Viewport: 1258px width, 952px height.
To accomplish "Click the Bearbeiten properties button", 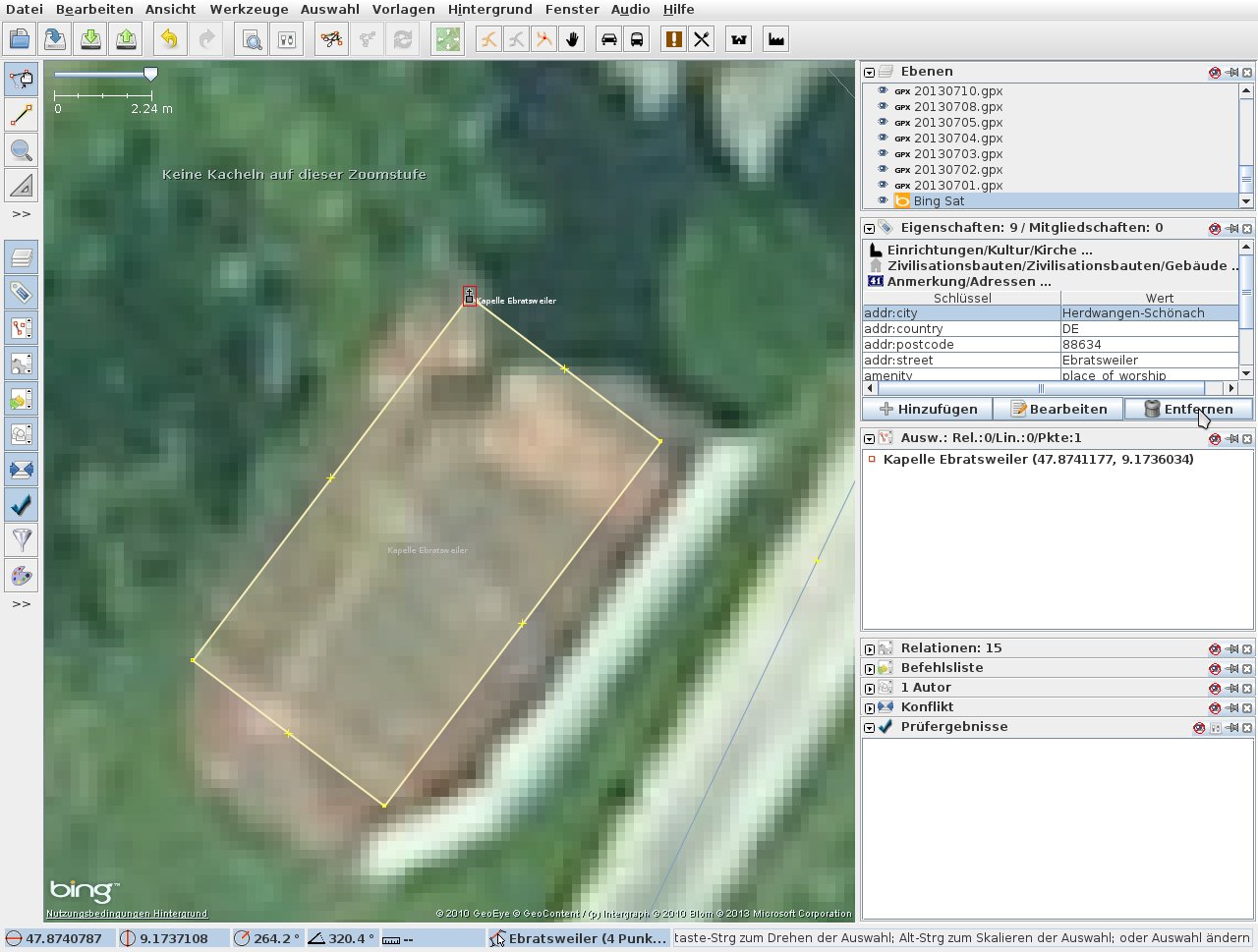I will [1058, 409].
